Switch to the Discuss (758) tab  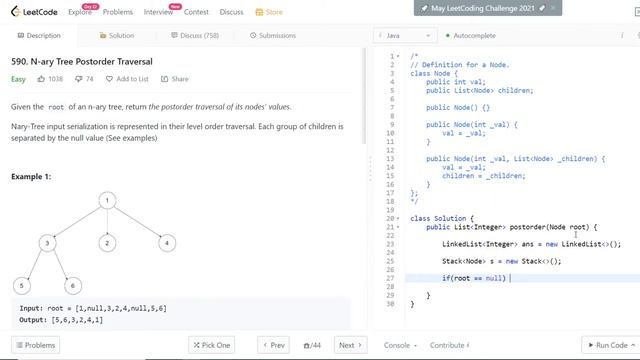pyautogui.click(x=195, y=36)
